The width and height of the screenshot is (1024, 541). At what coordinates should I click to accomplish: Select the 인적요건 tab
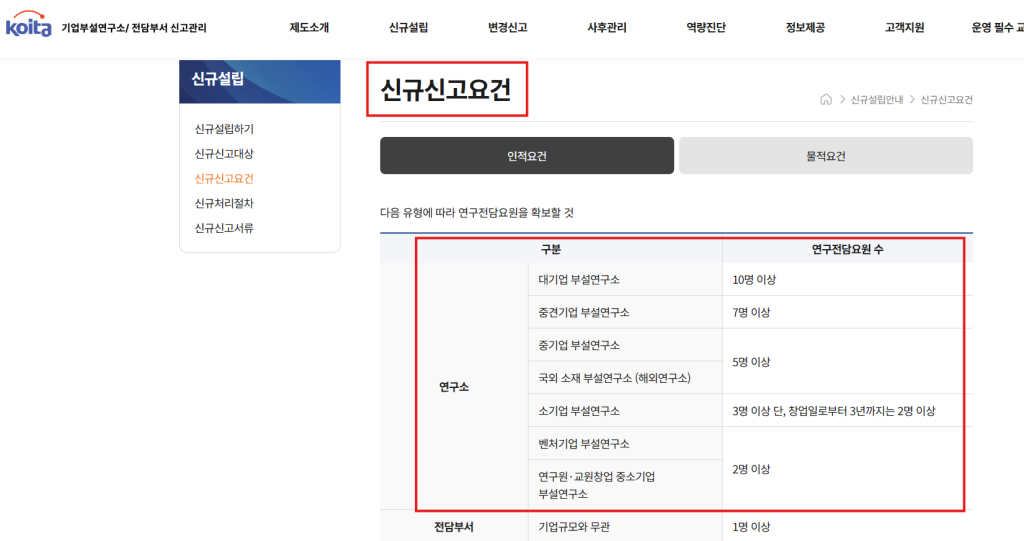click(527, 156)
